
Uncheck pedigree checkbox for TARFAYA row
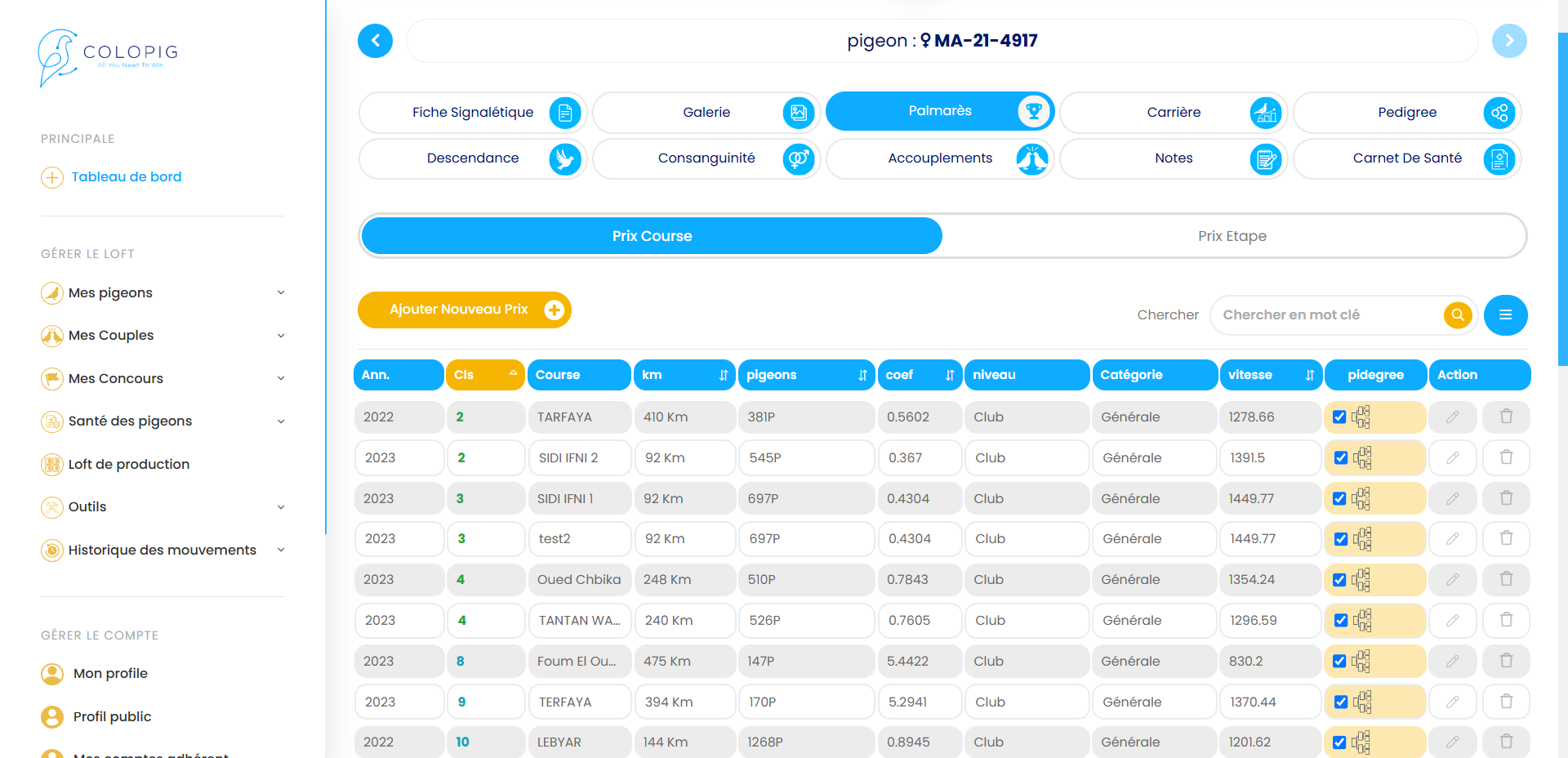tap(1339, 417)
